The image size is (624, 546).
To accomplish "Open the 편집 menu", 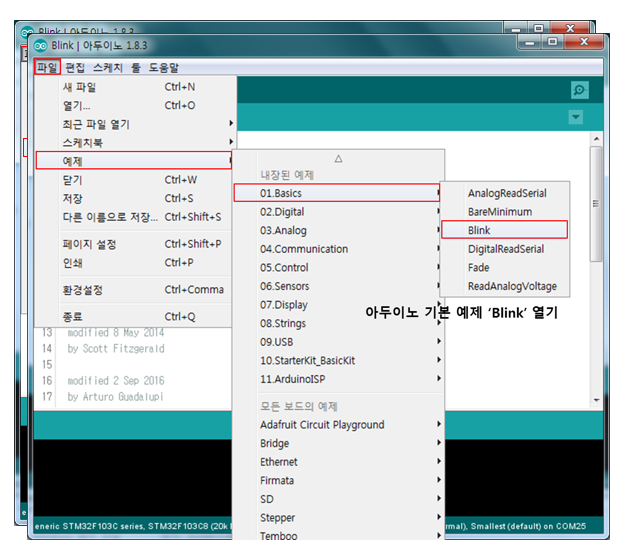I will [x=75, y=67].
